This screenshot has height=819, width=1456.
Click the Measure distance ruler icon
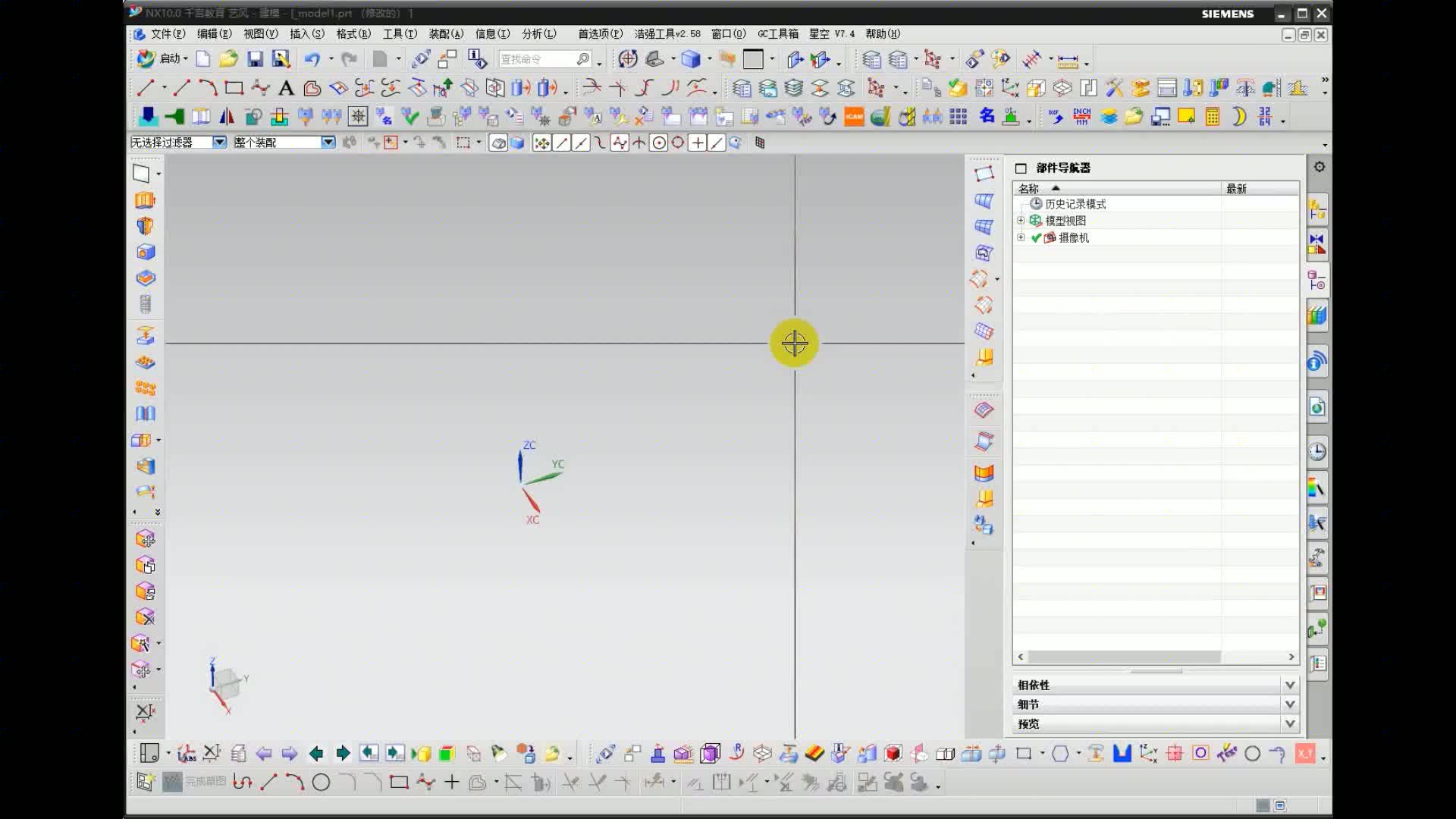[x=1068, y=60]
